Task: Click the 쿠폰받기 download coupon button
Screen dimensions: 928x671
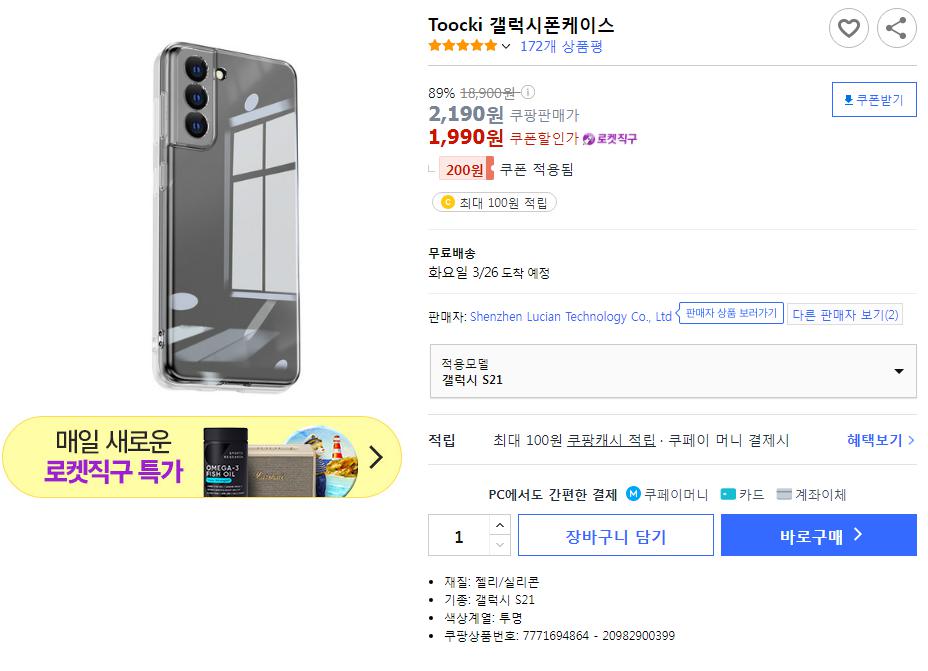Action: [x=874, y=100]
